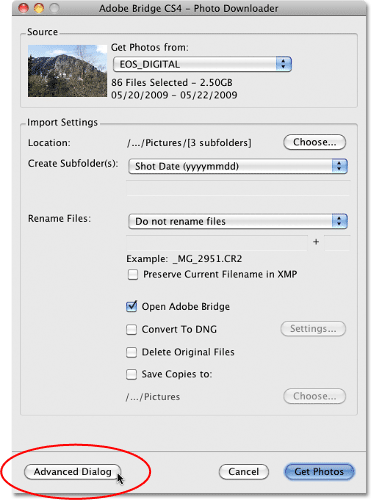Click the custom subfolder name field

[x=238, y=188]
